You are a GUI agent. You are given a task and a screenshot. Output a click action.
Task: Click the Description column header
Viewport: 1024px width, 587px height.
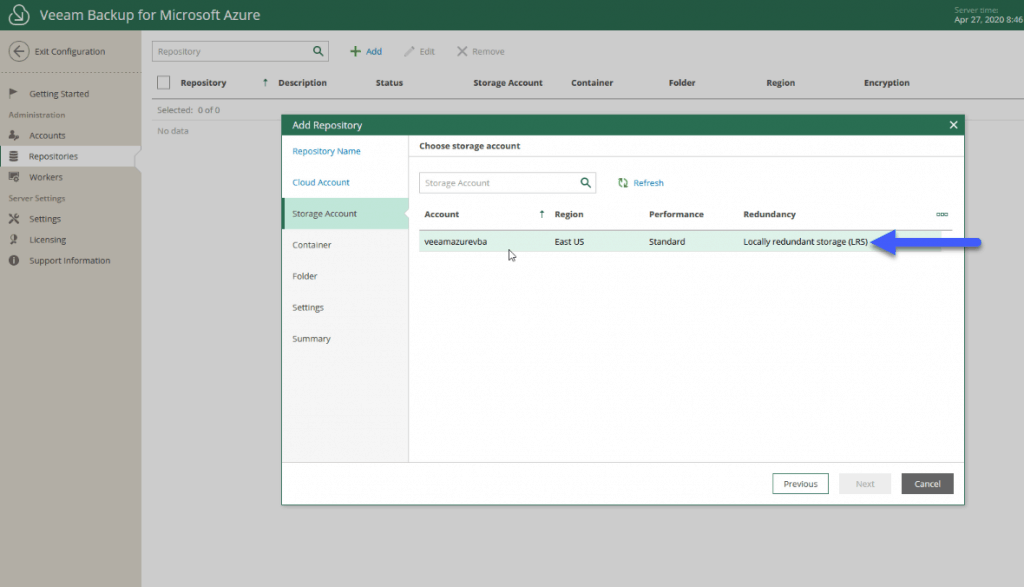coord(302,82)
